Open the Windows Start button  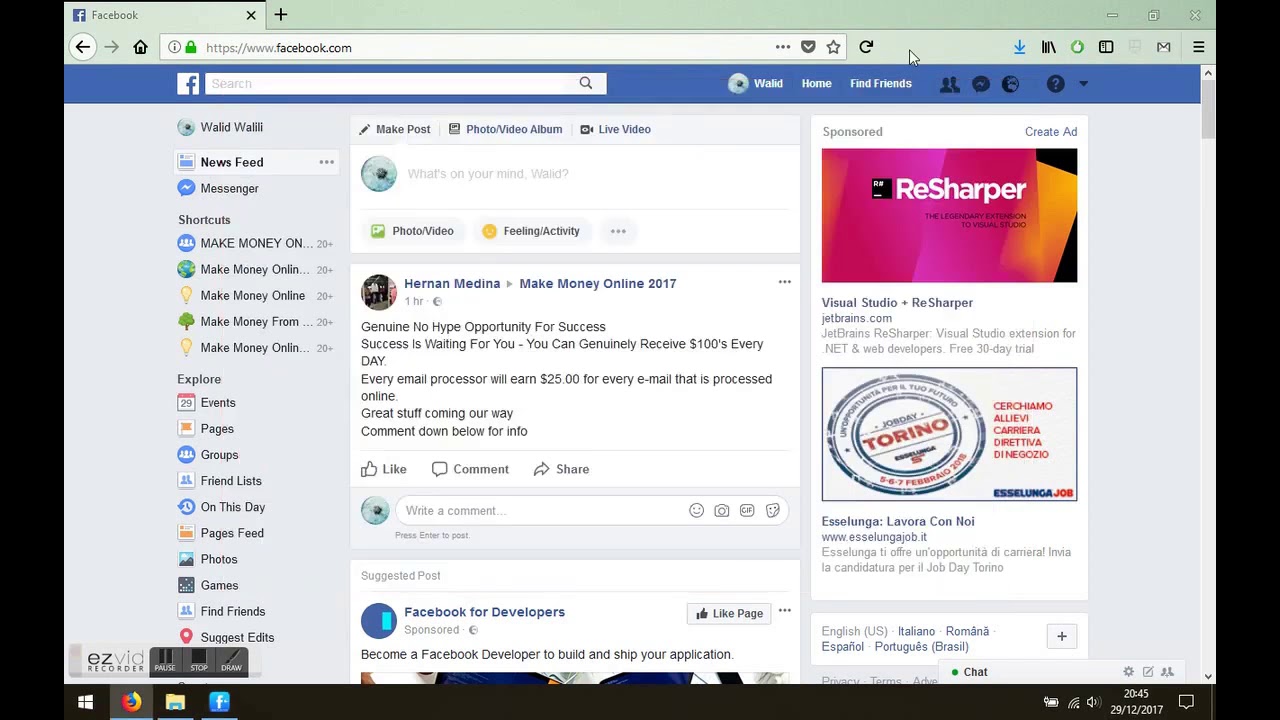(x=86, y=702)
